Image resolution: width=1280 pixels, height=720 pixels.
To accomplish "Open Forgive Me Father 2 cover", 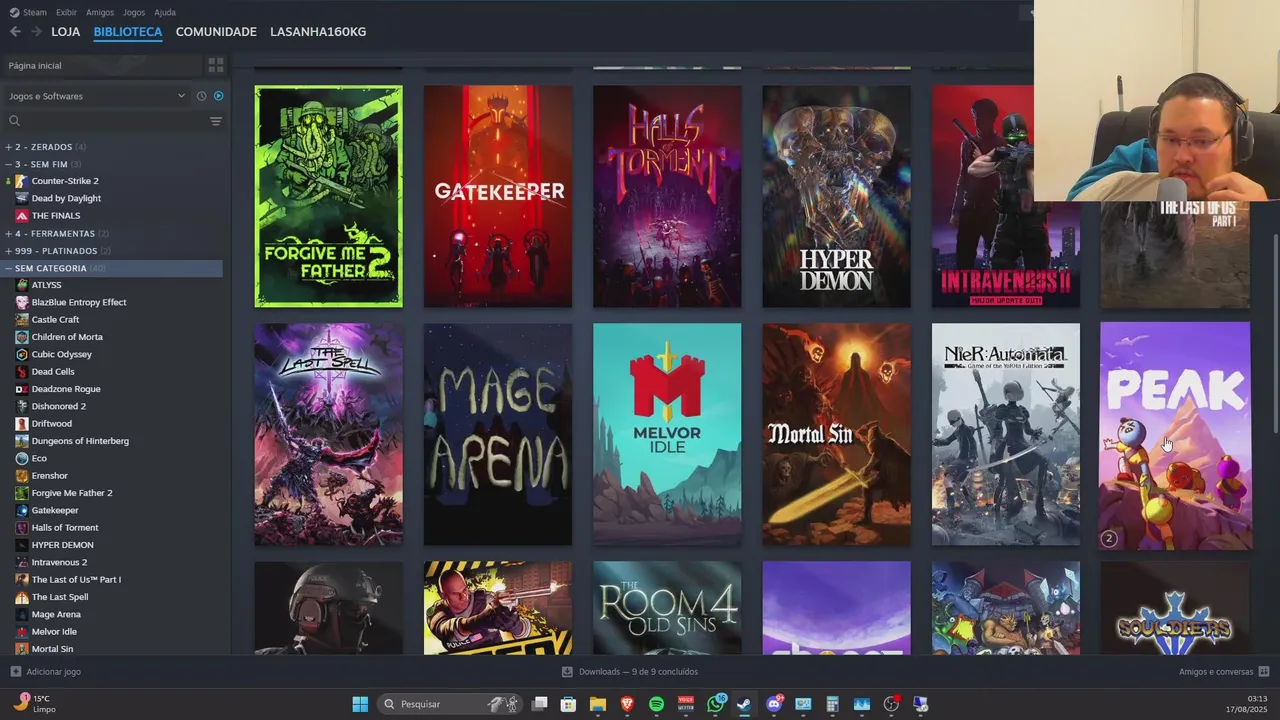I will pos(329,196).
